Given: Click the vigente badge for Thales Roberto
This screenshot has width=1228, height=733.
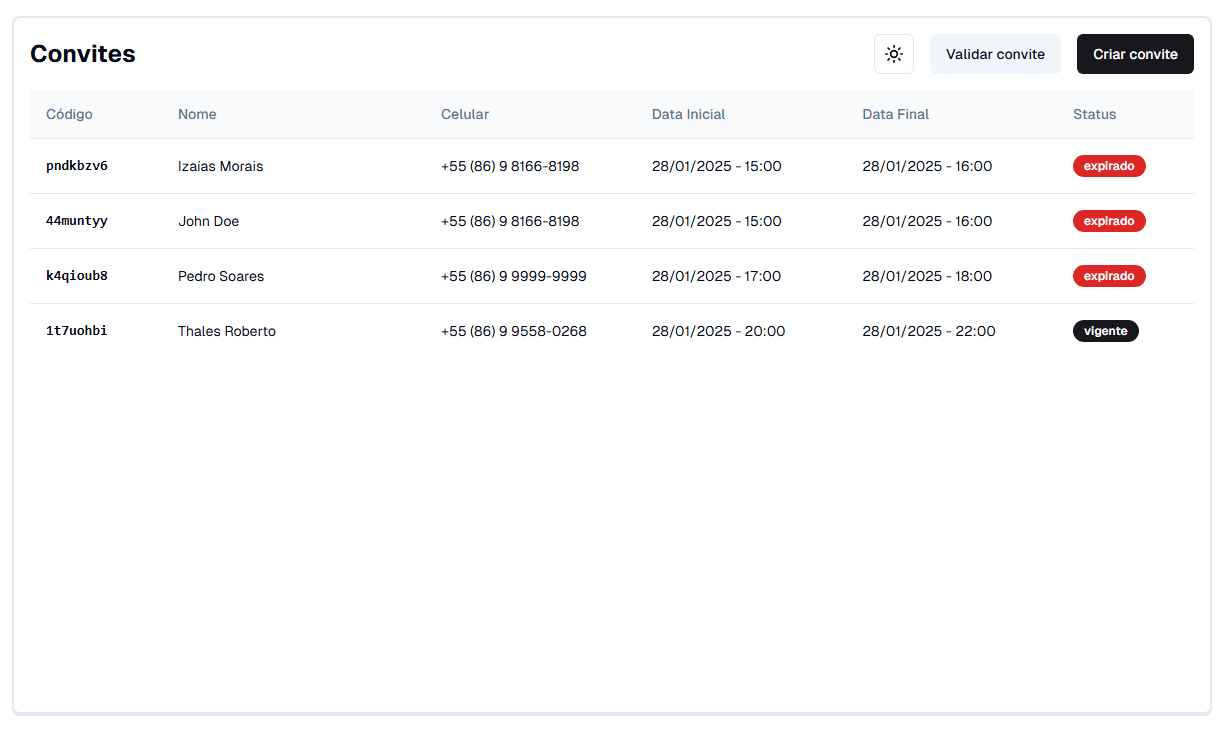Looking at the screenshot, I should [1105, 331].
